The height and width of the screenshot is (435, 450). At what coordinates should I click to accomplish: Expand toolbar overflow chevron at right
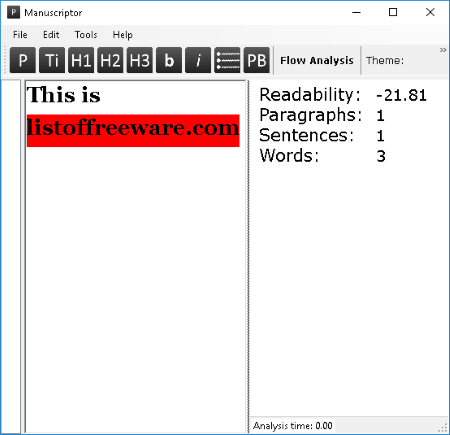(x=443, y=50)
